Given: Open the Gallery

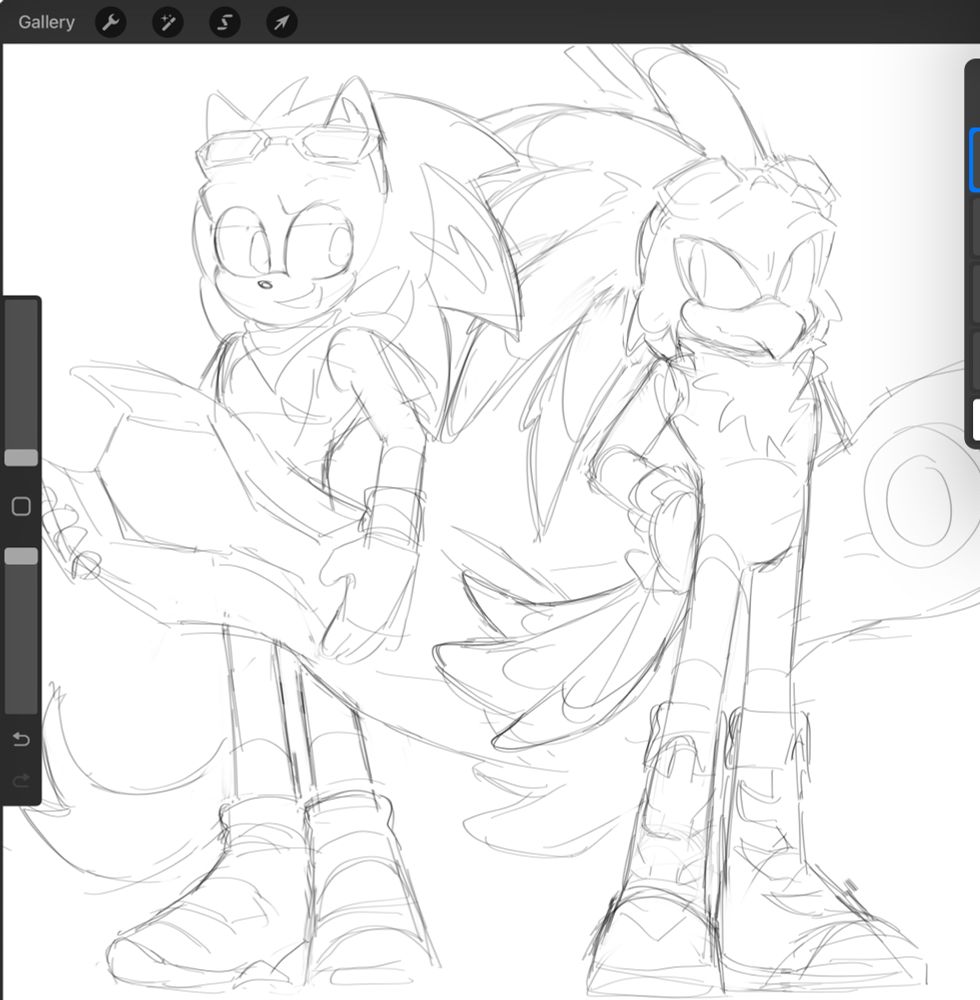Looking at the screenshot, I should pyautogui.click(x=46, y=22).
